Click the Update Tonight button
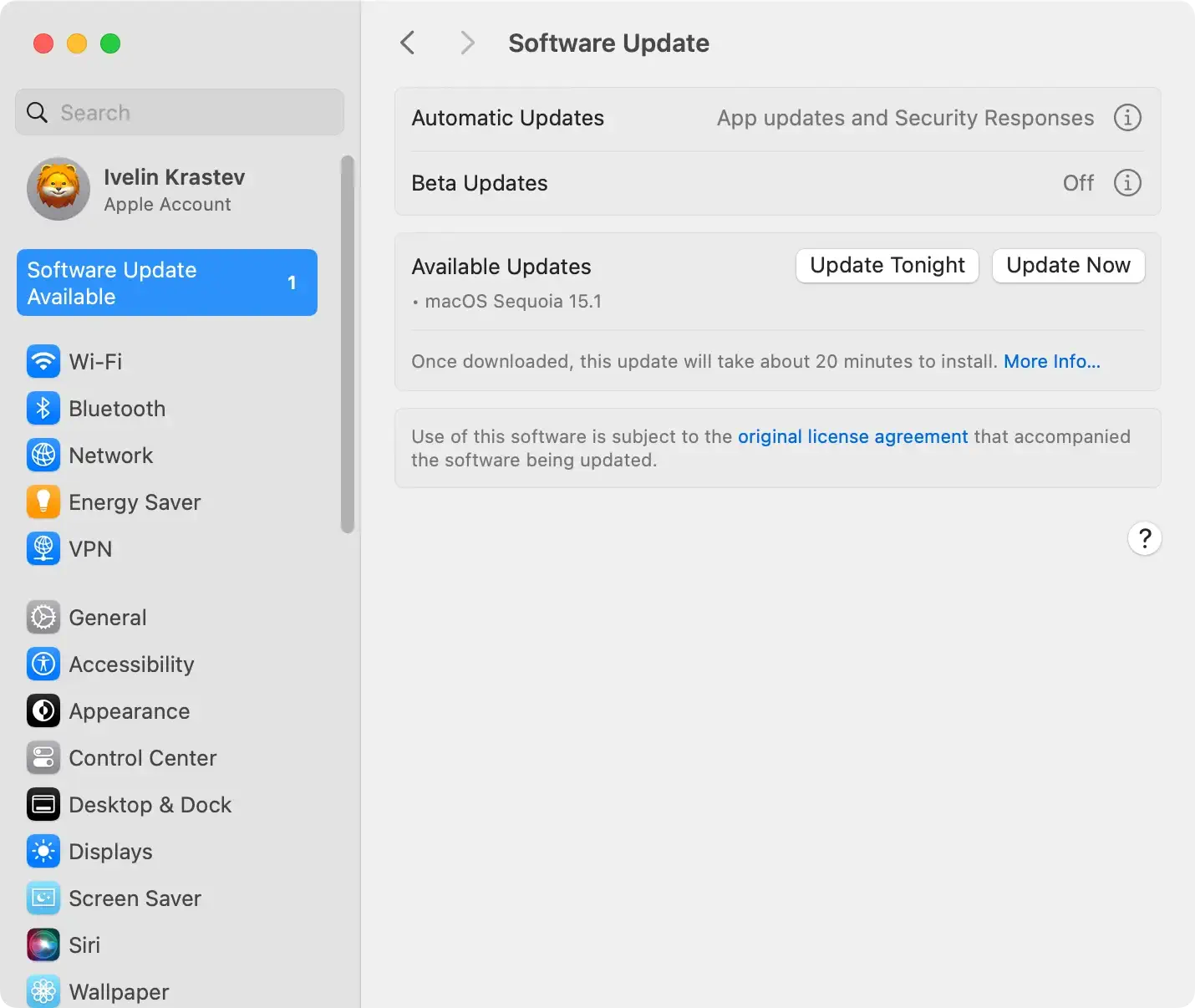This screenshot has width=1195, height=1008. 887,266
